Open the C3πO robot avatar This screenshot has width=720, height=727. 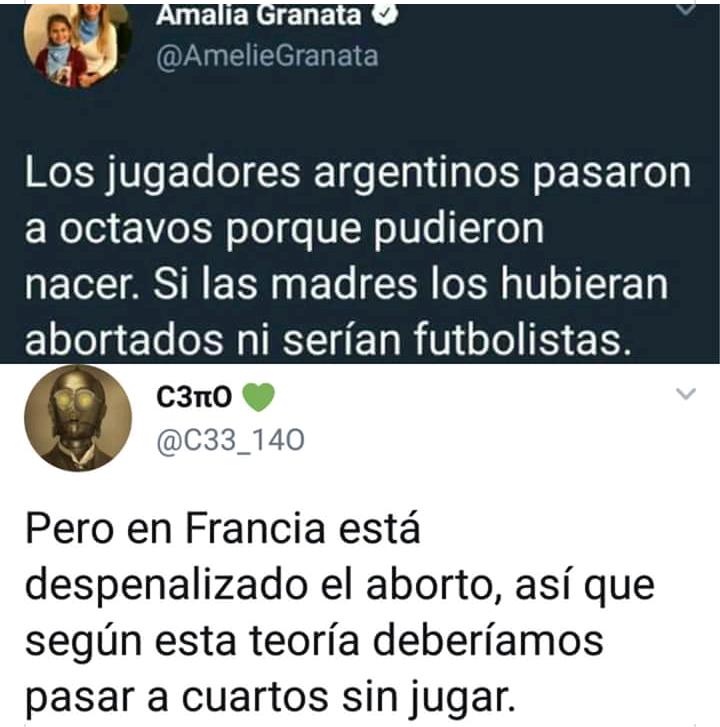78,418
